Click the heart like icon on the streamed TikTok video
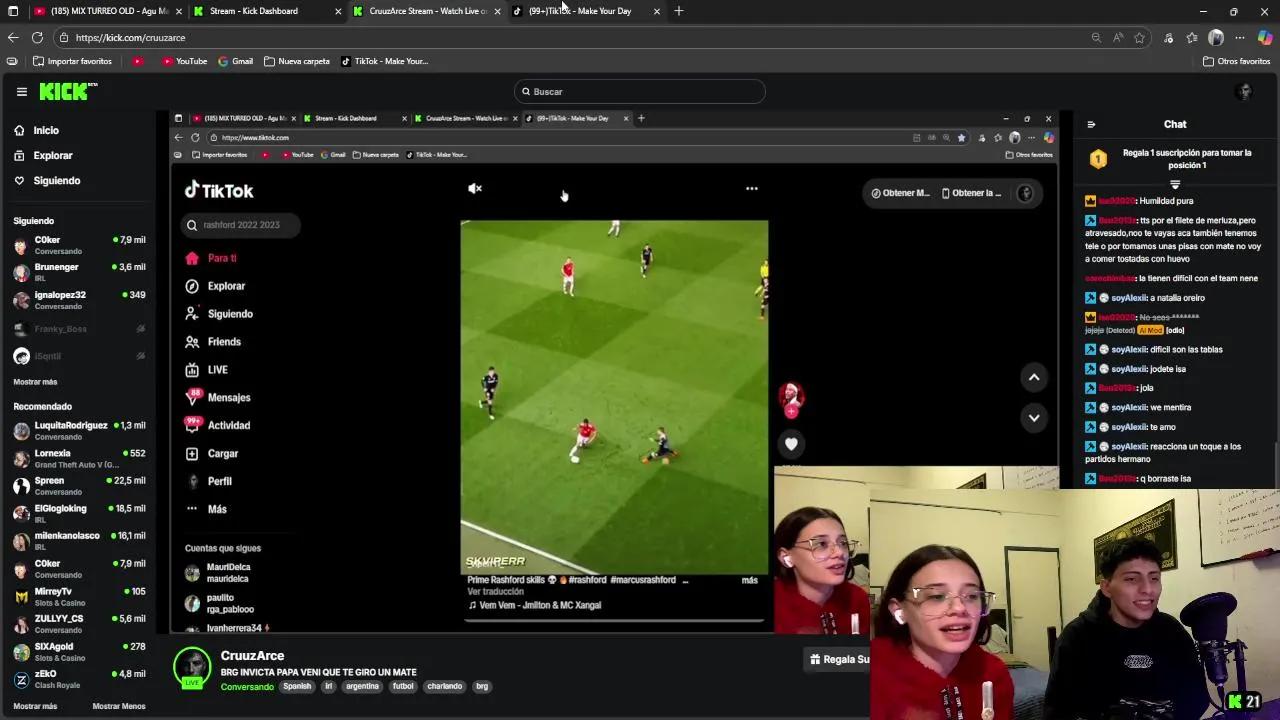Image resolution: width=1280 pixels, height=720 pixels. pyautogui.click(x=791, y=444)
